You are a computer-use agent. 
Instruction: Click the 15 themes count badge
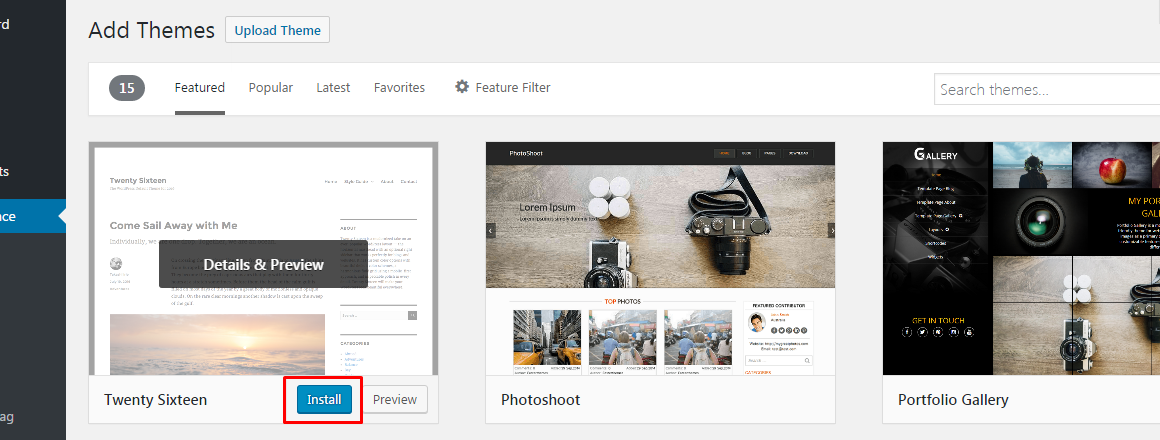click(x=127, y=88)
